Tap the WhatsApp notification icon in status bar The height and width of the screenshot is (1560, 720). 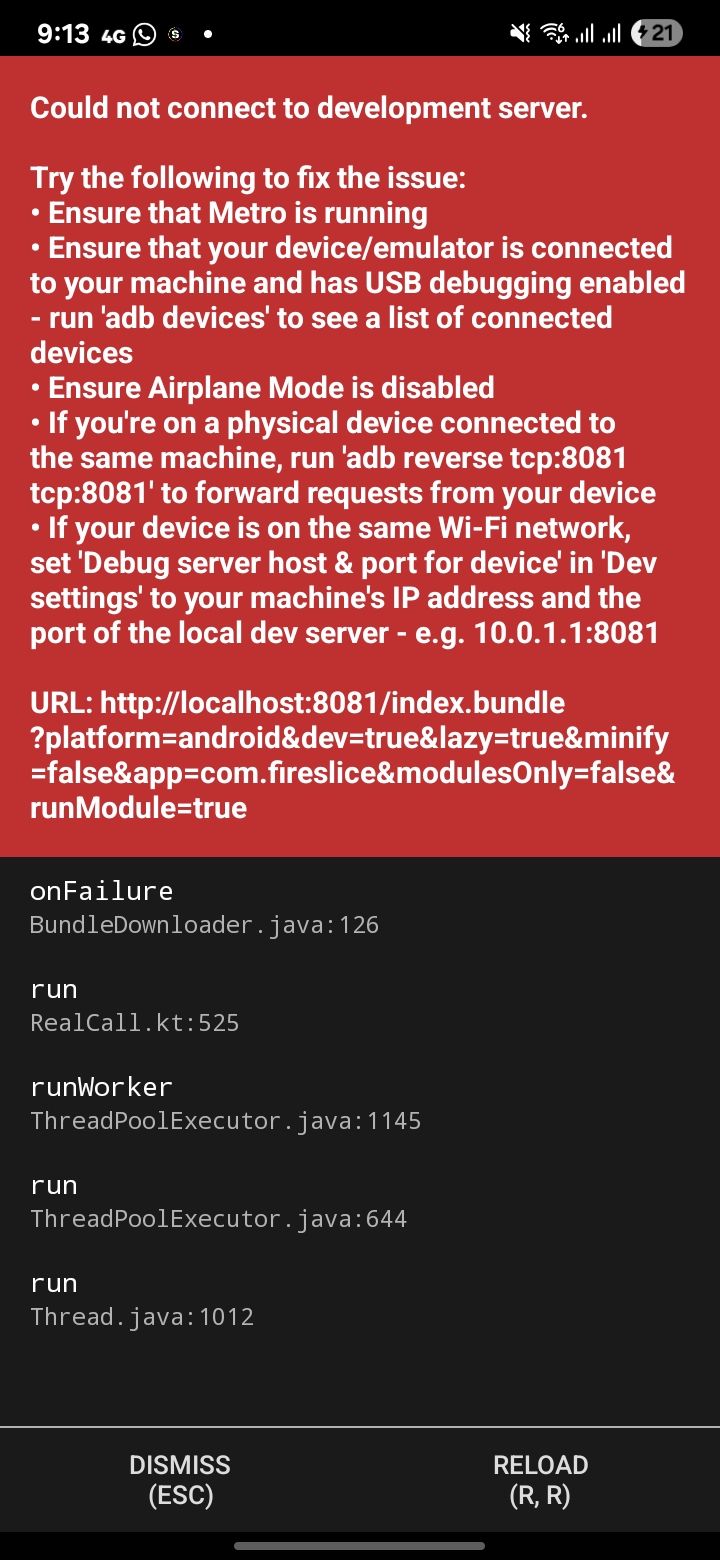[145, 34]
